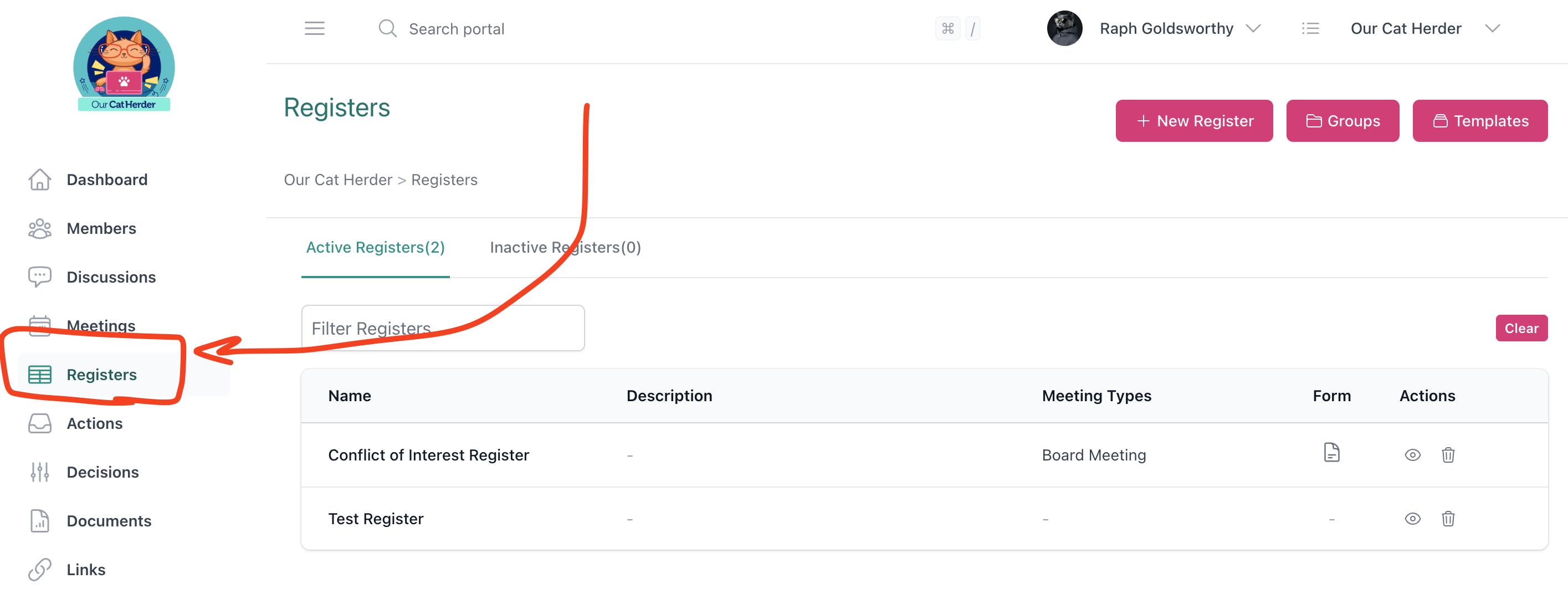Screen dimensions: 1568x594
Task: Clear the register filter
Action: [x=1522, y=328]
